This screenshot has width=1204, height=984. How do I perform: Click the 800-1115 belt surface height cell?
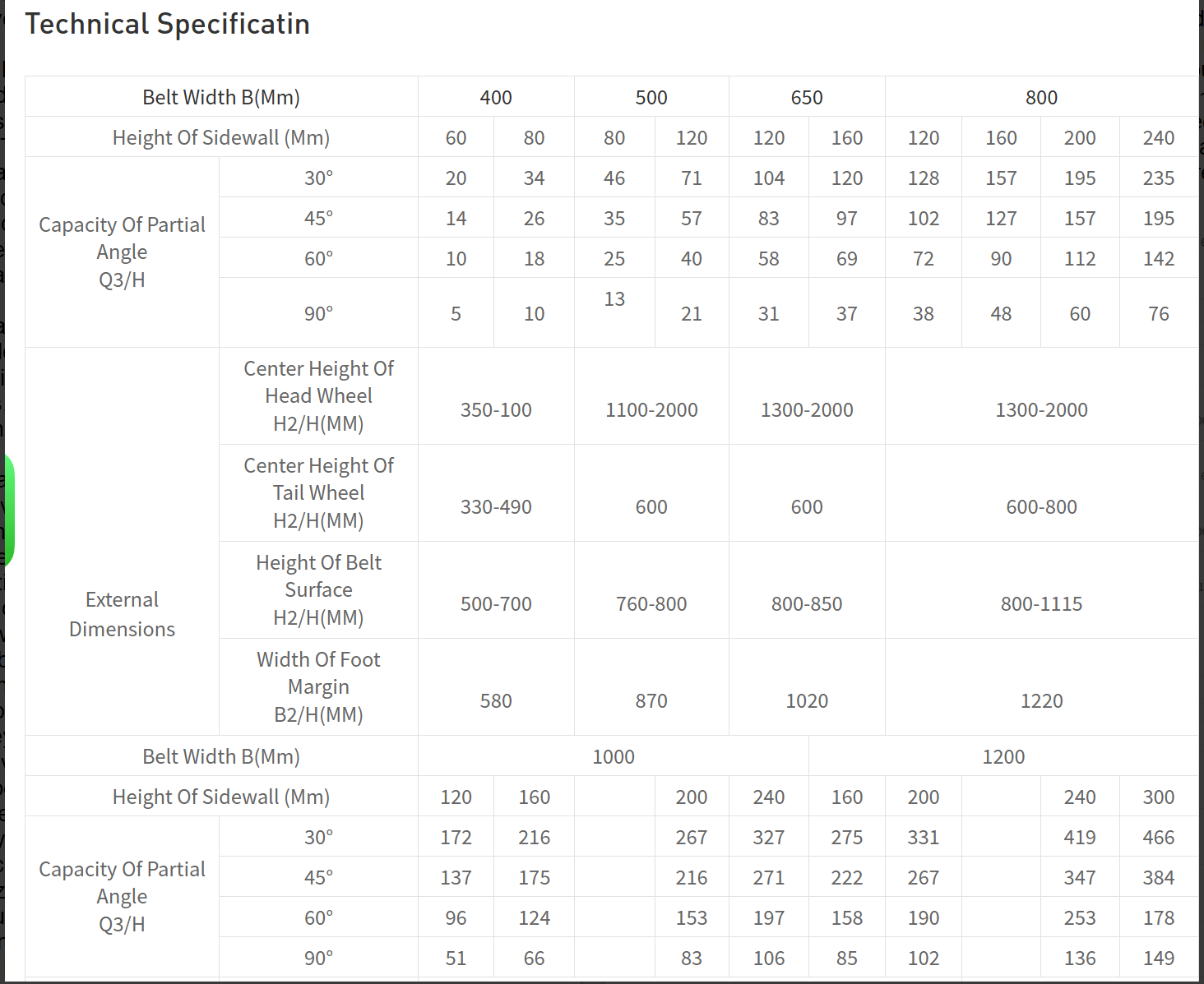pyautogui.click(x=1041, y=603)
